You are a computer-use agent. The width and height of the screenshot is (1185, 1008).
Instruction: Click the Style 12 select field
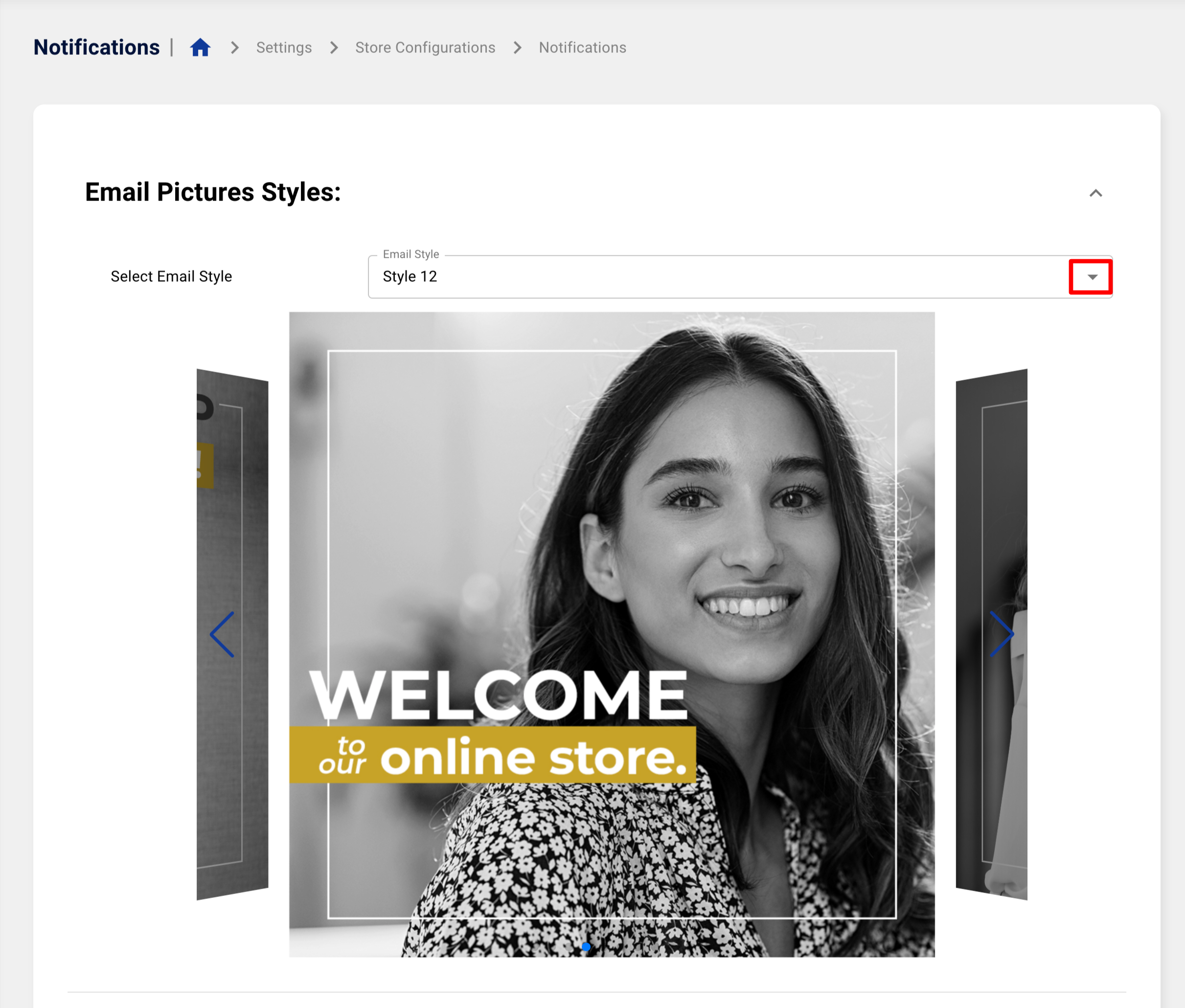pyautogui.click(x=740, y=276)
